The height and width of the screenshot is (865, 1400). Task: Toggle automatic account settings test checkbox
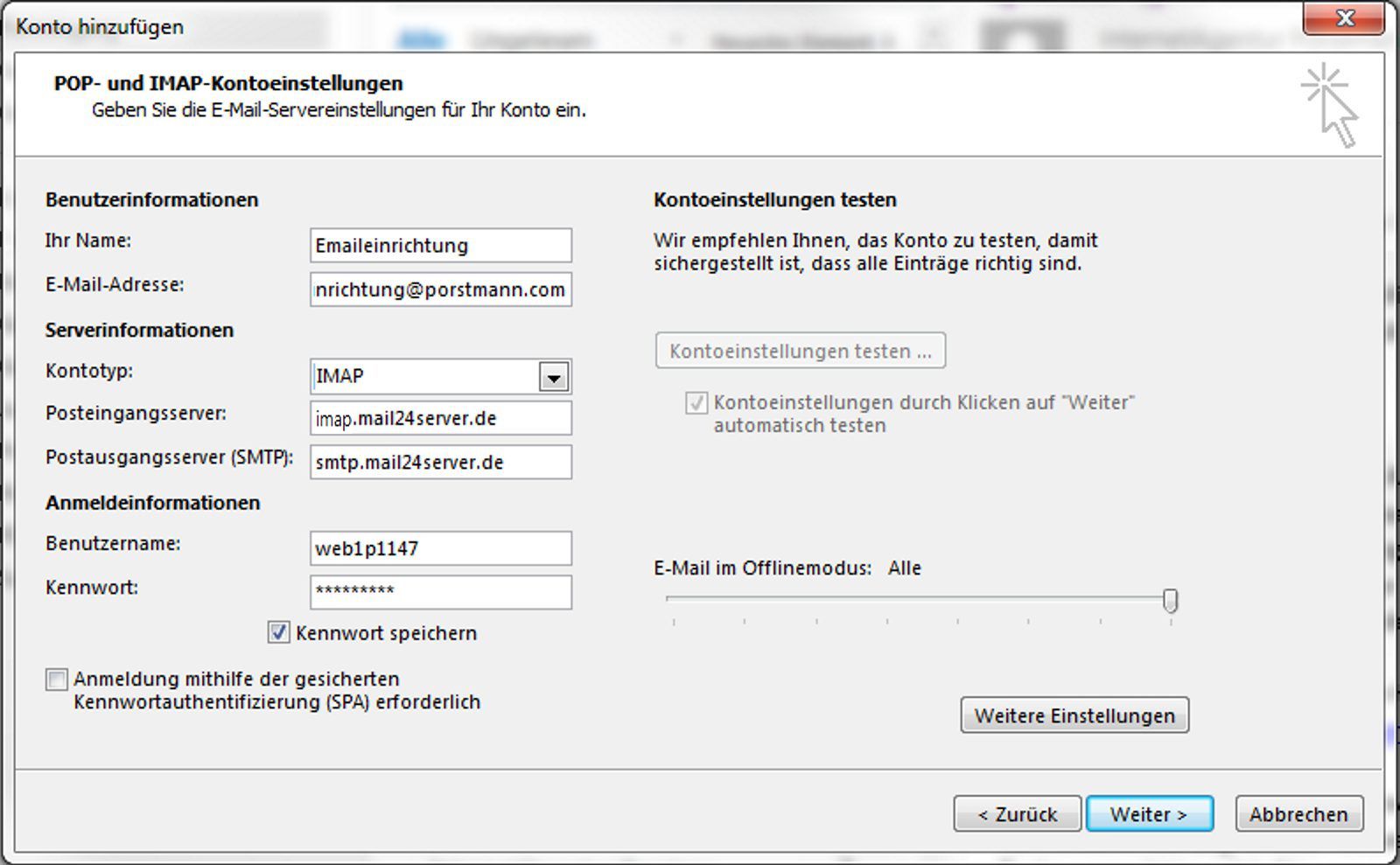coord(696,403)
